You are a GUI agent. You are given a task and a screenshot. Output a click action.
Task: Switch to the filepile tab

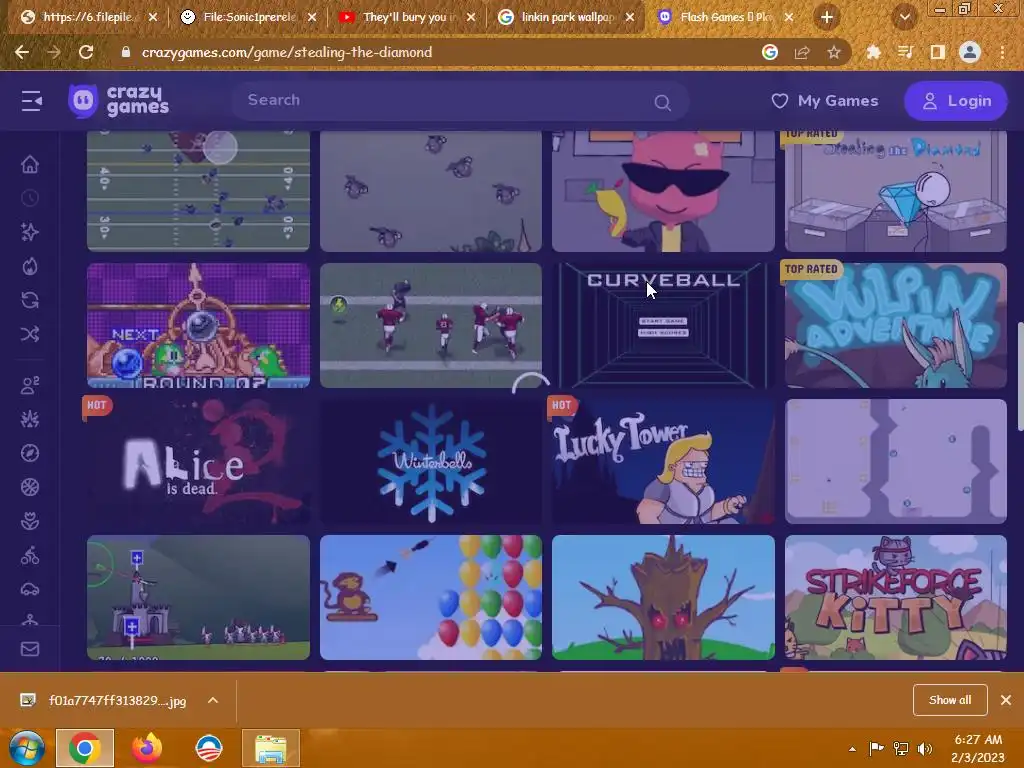point(88,17)
